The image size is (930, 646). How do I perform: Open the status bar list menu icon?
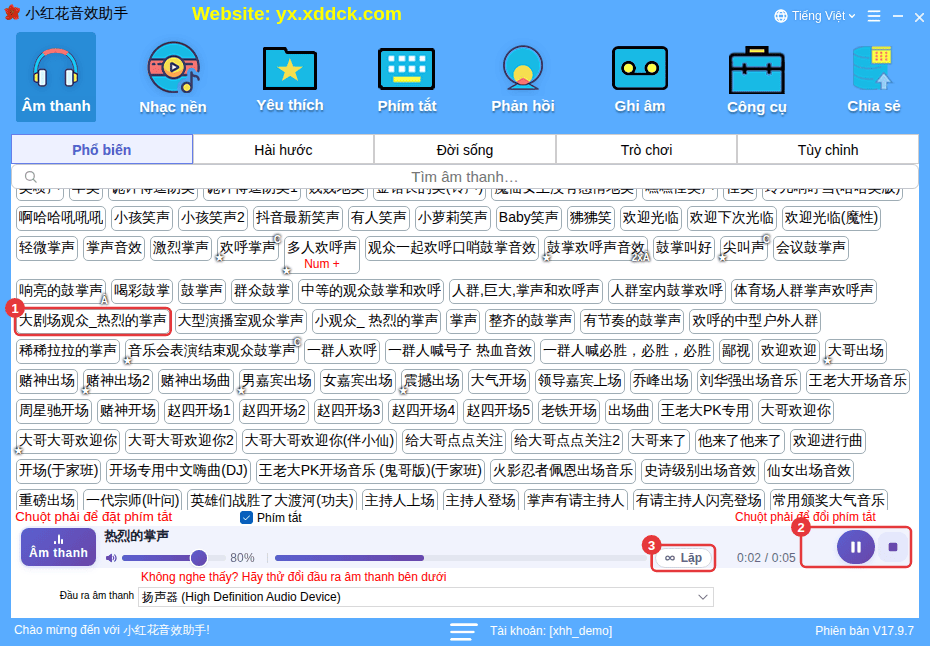(x=463, y=631)
